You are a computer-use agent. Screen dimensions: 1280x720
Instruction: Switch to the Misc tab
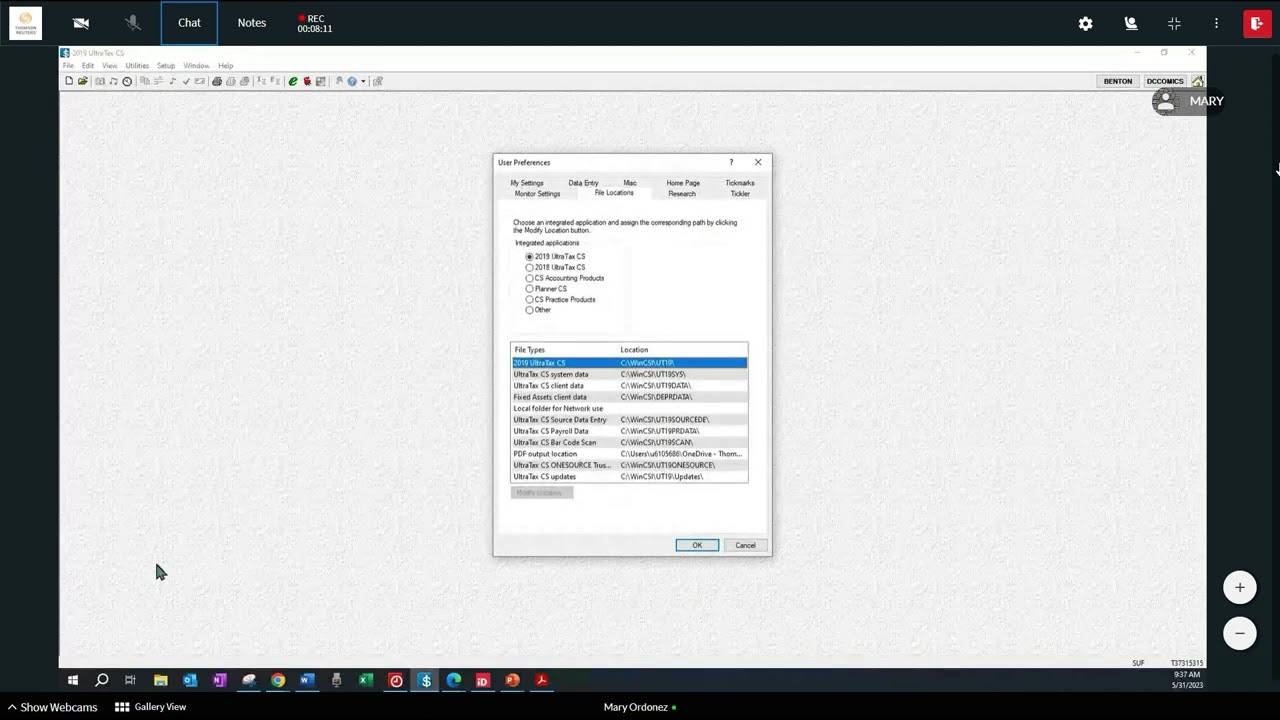pos(630,183)
